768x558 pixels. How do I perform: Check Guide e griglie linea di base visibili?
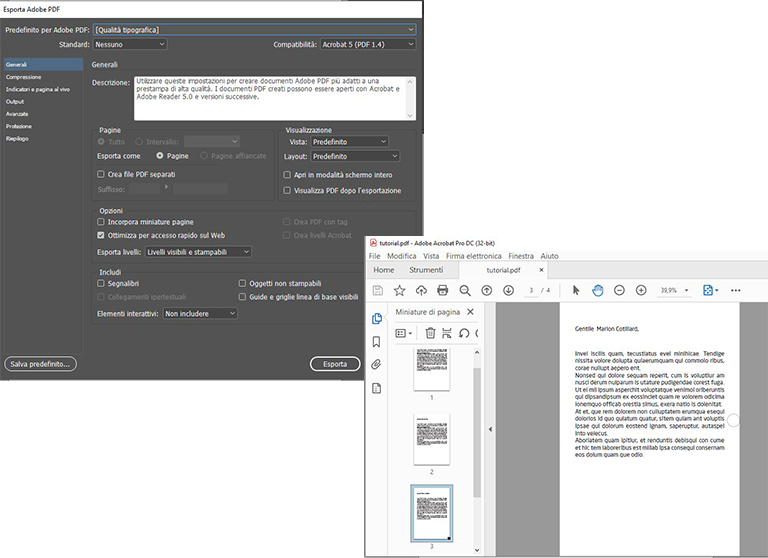[x=242, y=296]
